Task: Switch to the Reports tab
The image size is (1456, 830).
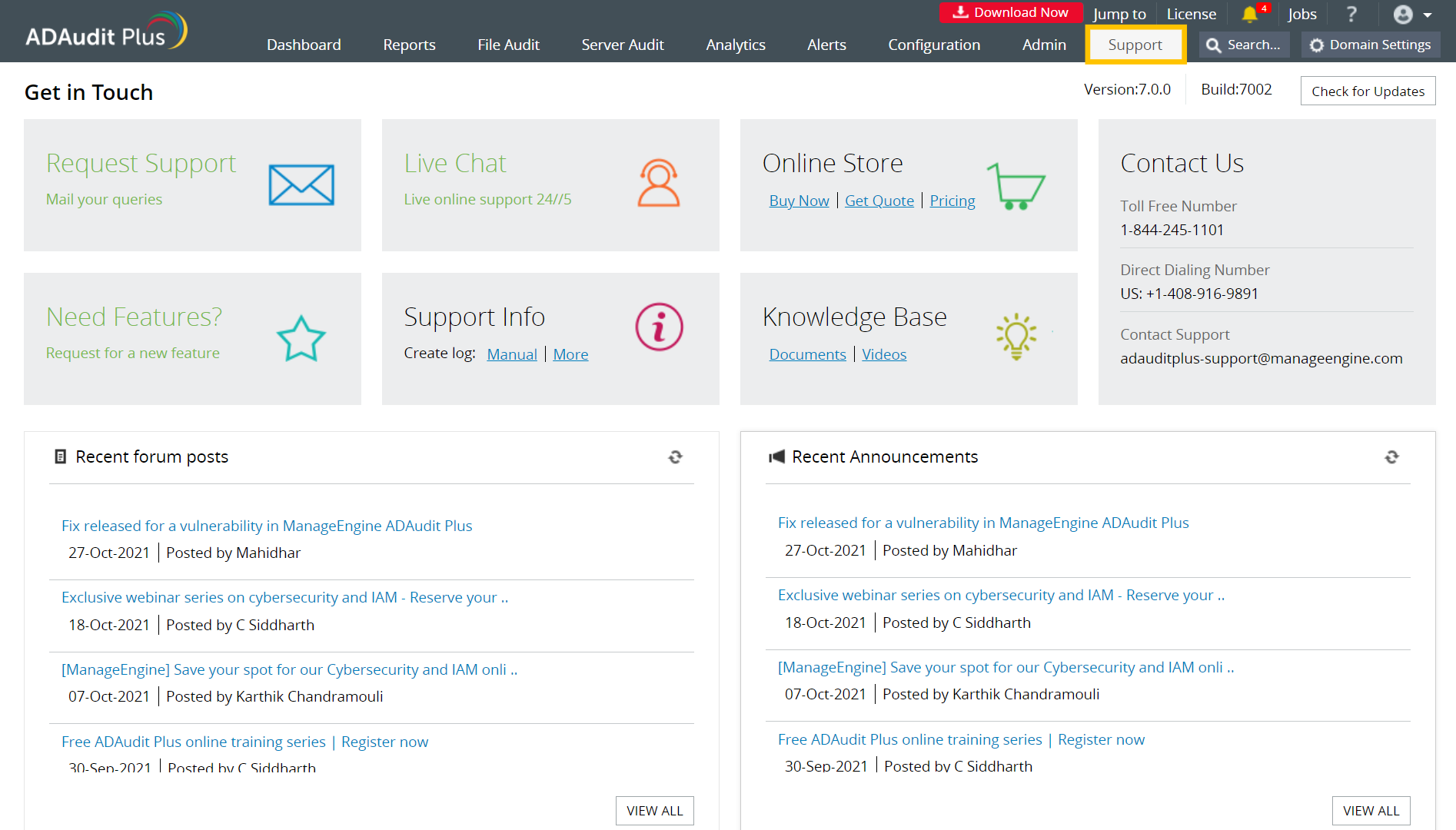Action: tap(409, 45)
